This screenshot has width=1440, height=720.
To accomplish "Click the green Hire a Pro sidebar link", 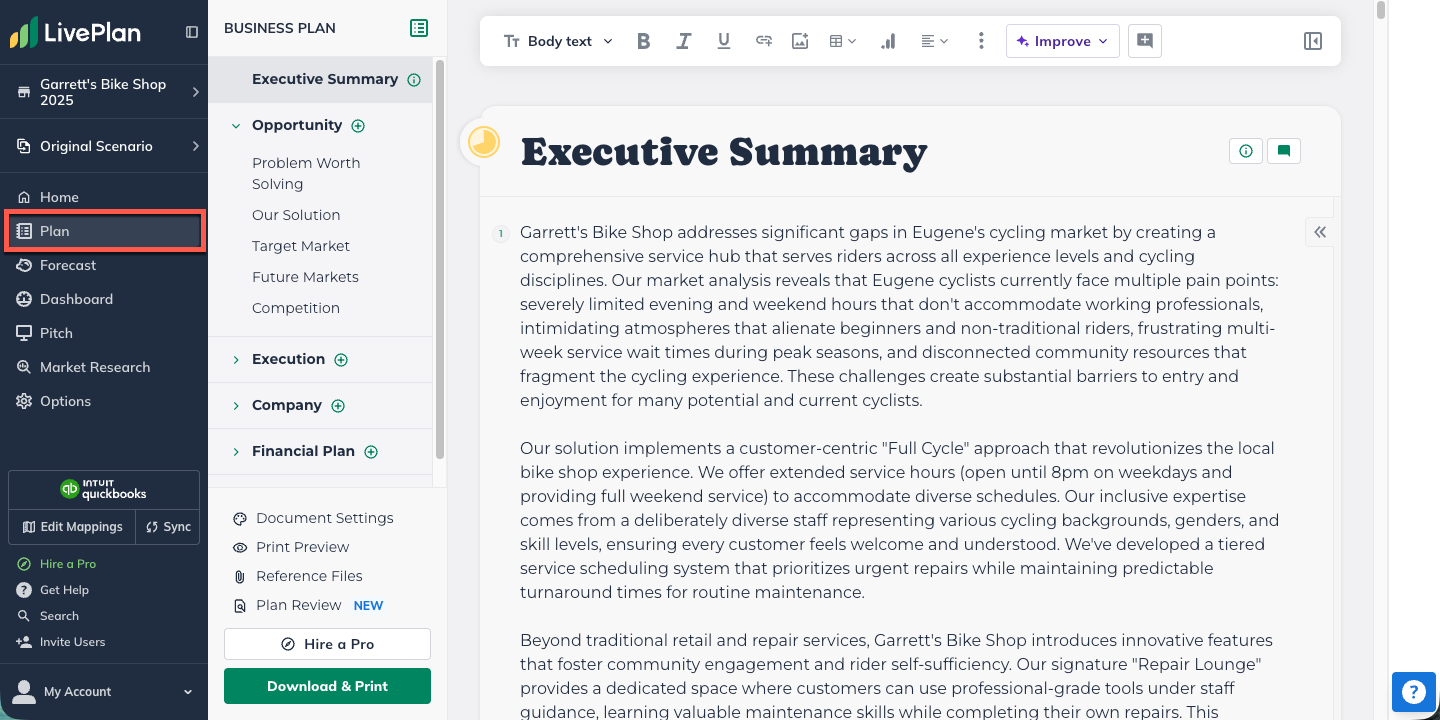I will pos(56,564).
